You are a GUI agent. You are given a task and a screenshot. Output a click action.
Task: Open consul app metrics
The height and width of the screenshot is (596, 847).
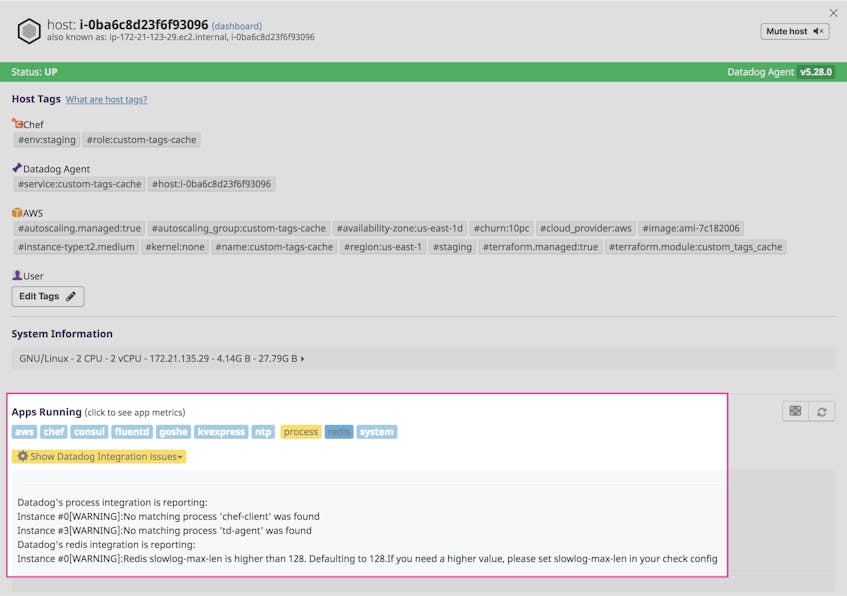89,432
